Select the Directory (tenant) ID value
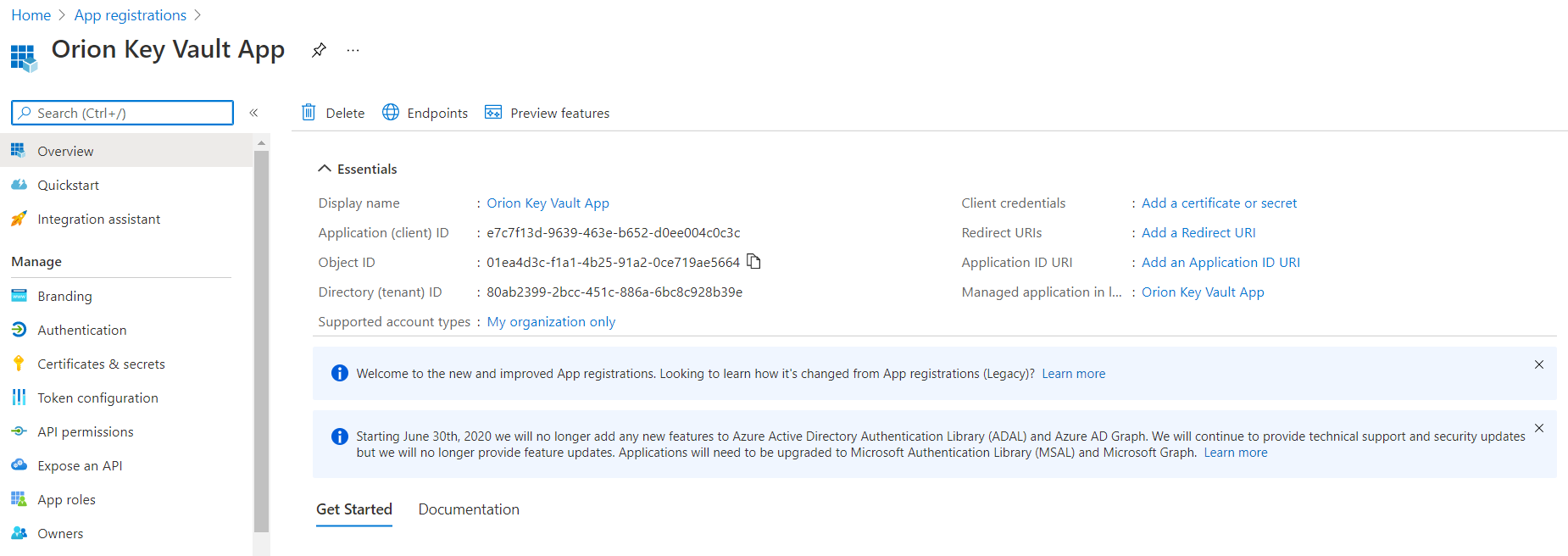The height and width of the screenshot is (556, 1568). (x=614, y=292)
